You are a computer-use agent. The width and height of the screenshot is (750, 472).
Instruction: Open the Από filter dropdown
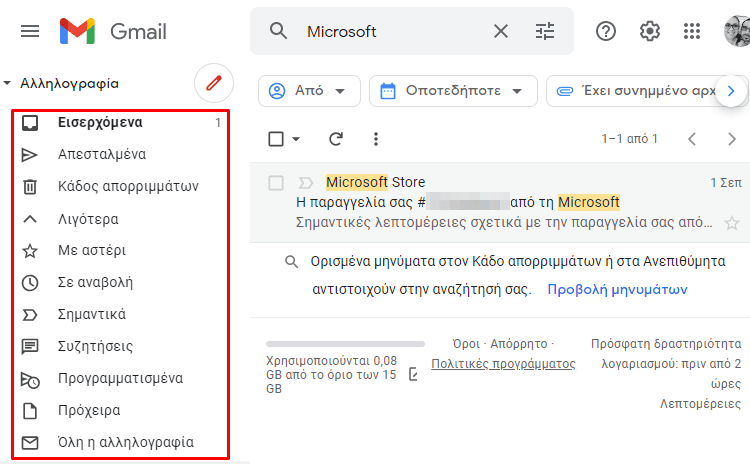[309, 91]
